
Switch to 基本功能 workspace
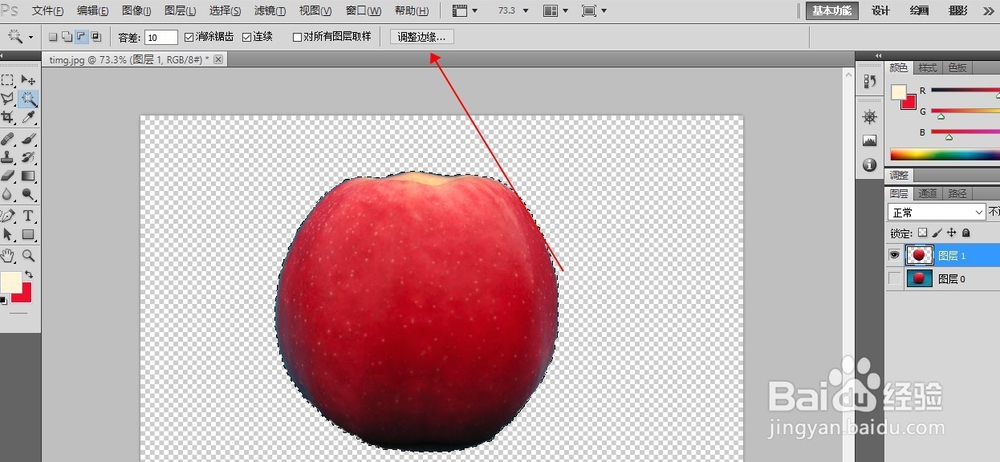tap(832, 11)
